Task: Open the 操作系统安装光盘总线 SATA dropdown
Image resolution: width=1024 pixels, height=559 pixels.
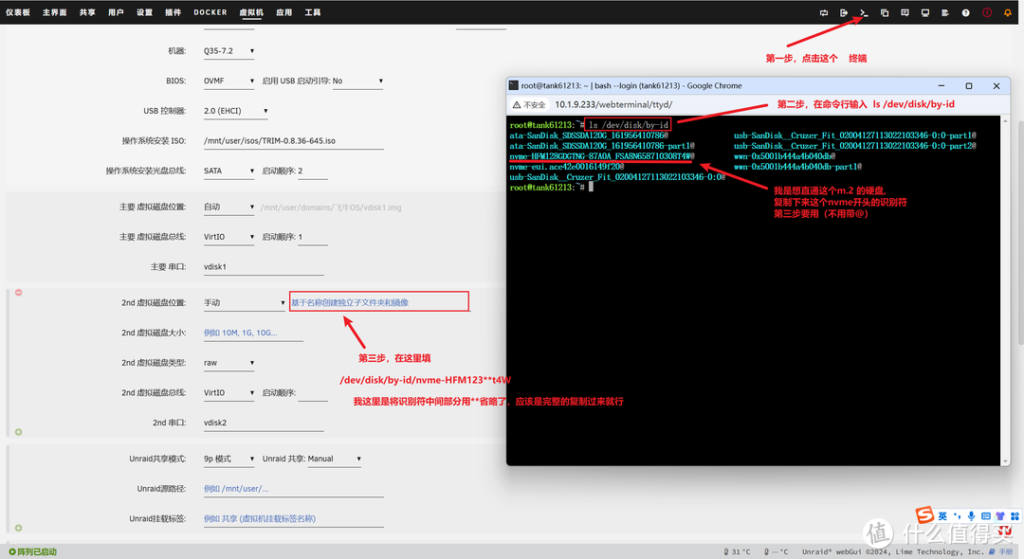Action: tap(229, 171)
